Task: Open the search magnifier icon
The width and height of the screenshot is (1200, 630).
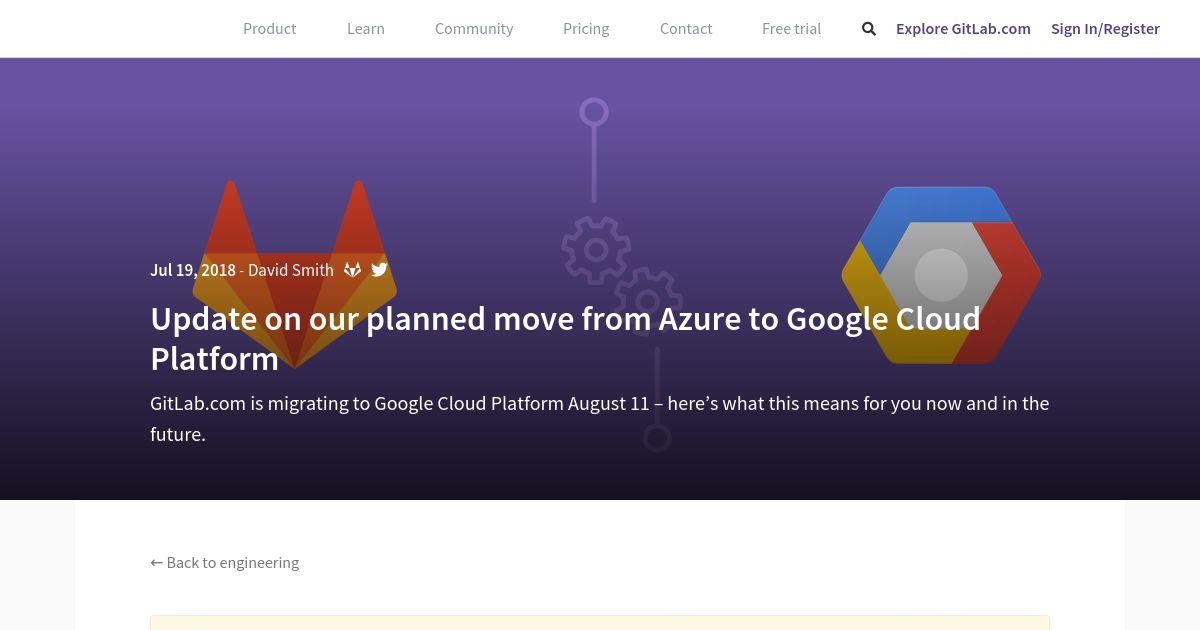Action: point(869,29)
